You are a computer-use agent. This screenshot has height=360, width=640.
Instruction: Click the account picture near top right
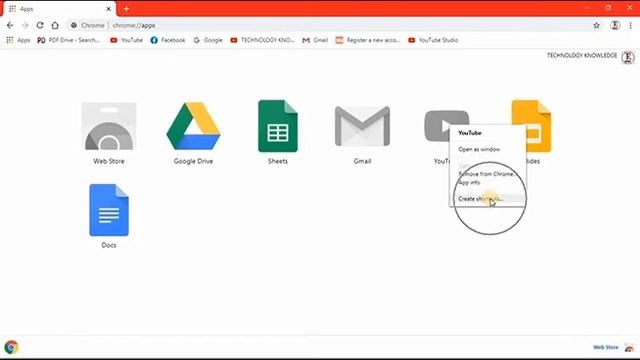click(628, 57)
